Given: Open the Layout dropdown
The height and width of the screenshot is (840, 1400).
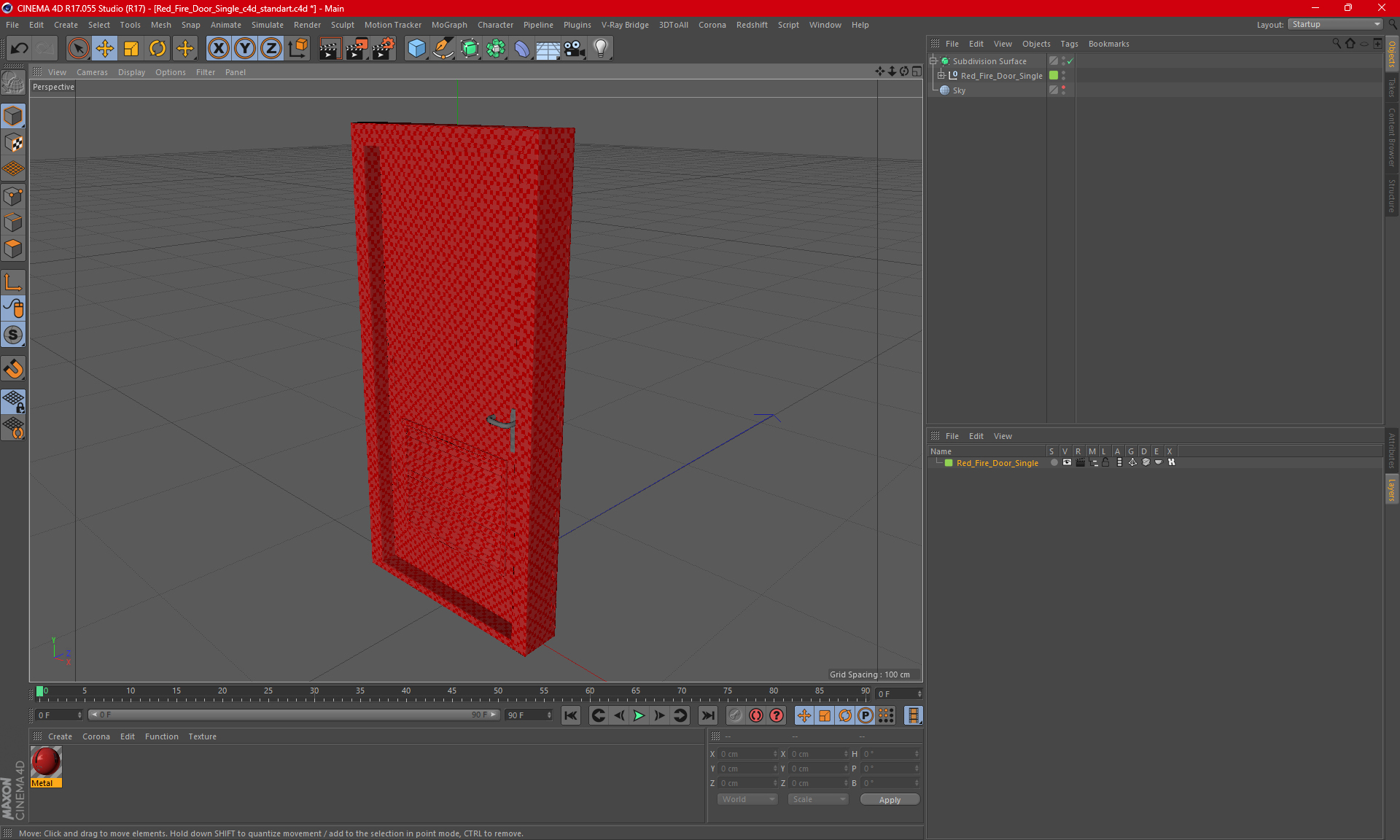Looking at the screenshot, I should (x=1335, y=24).
